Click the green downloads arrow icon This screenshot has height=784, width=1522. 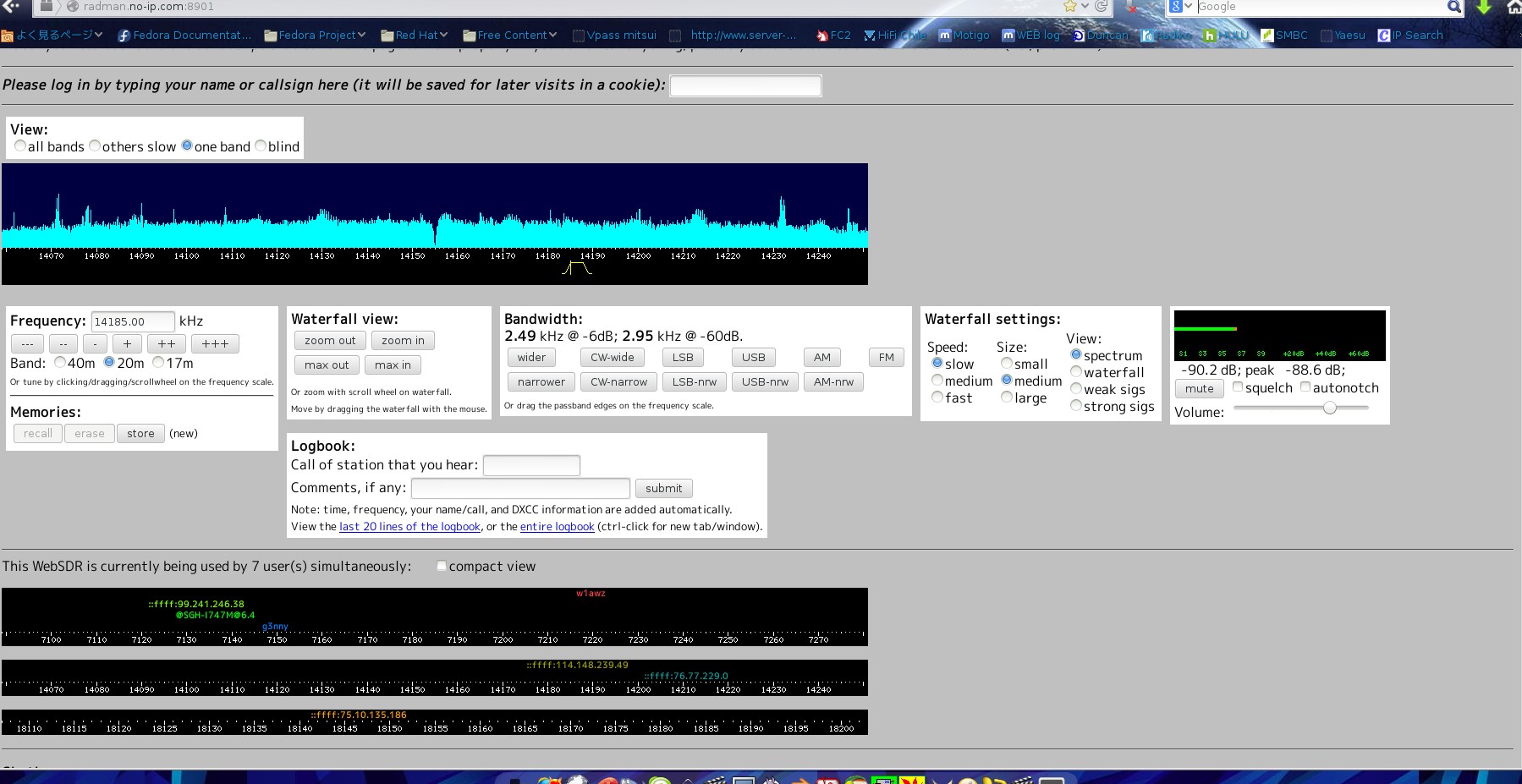(x=1484, y=7)
